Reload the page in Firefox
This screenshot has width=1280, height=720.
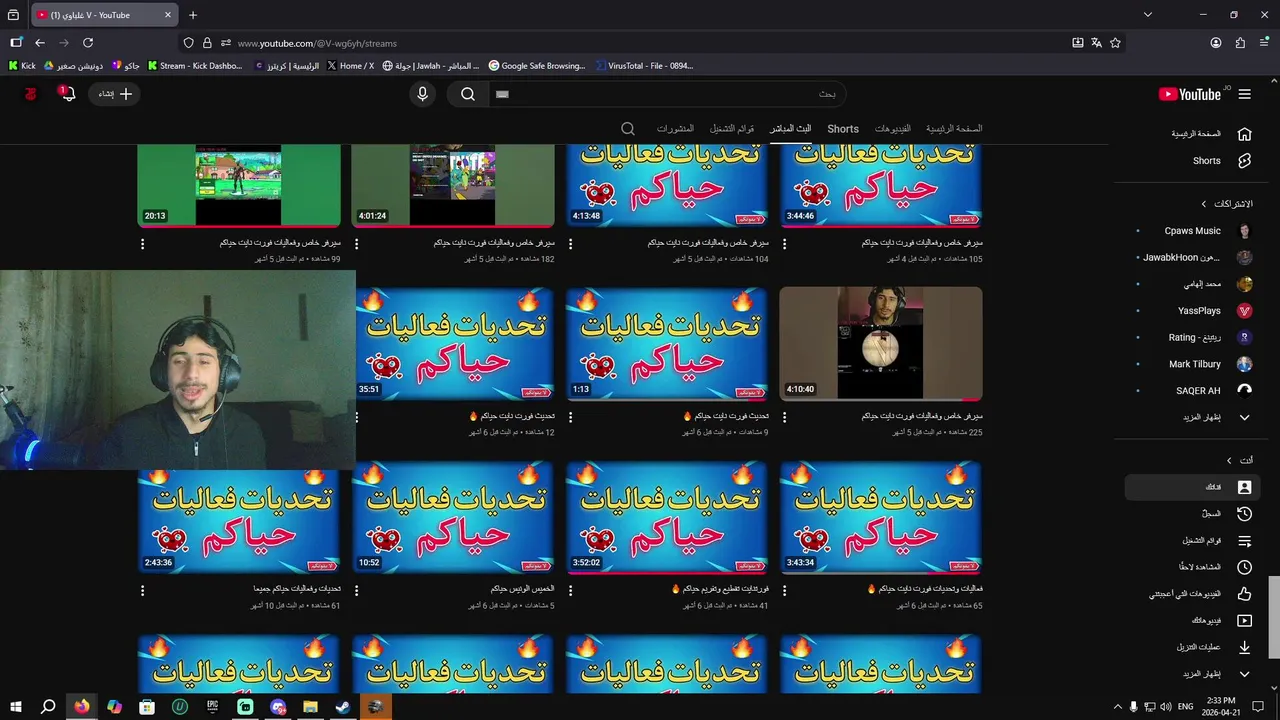pyautogui.click(x=88, y=43)
